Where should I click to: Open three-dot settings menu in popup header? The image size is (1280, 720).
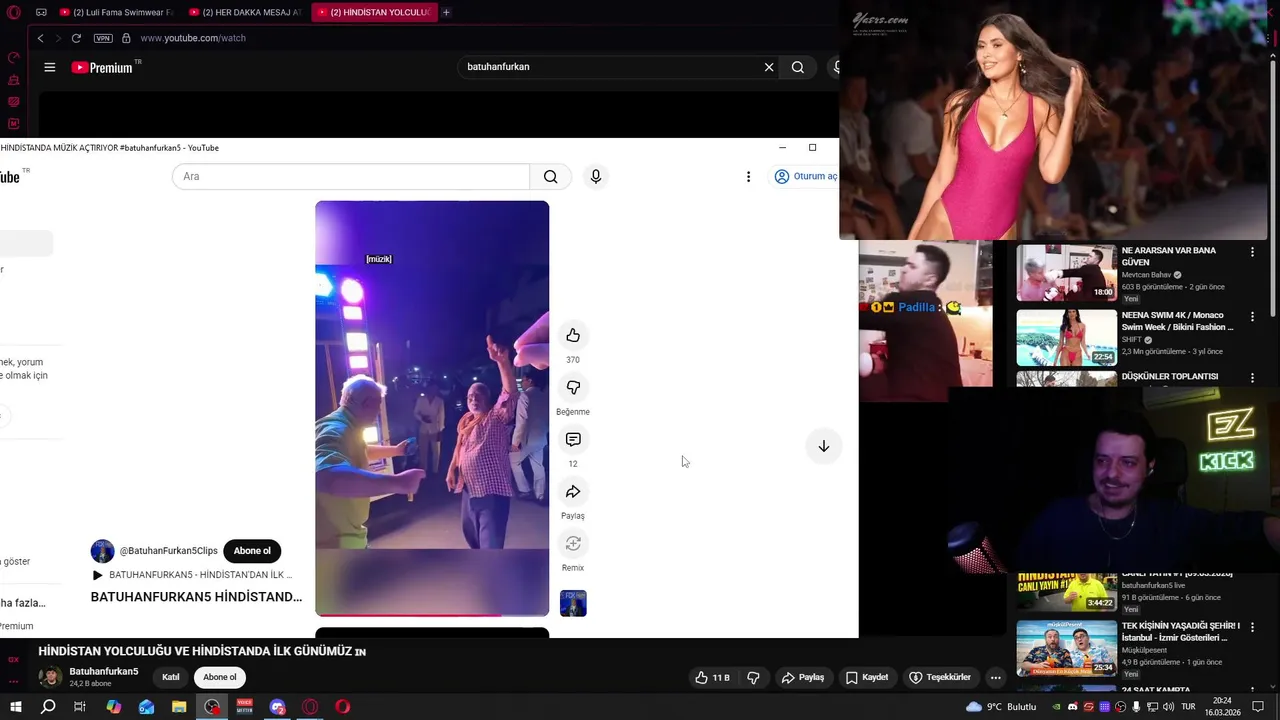(x=748, y=176)
